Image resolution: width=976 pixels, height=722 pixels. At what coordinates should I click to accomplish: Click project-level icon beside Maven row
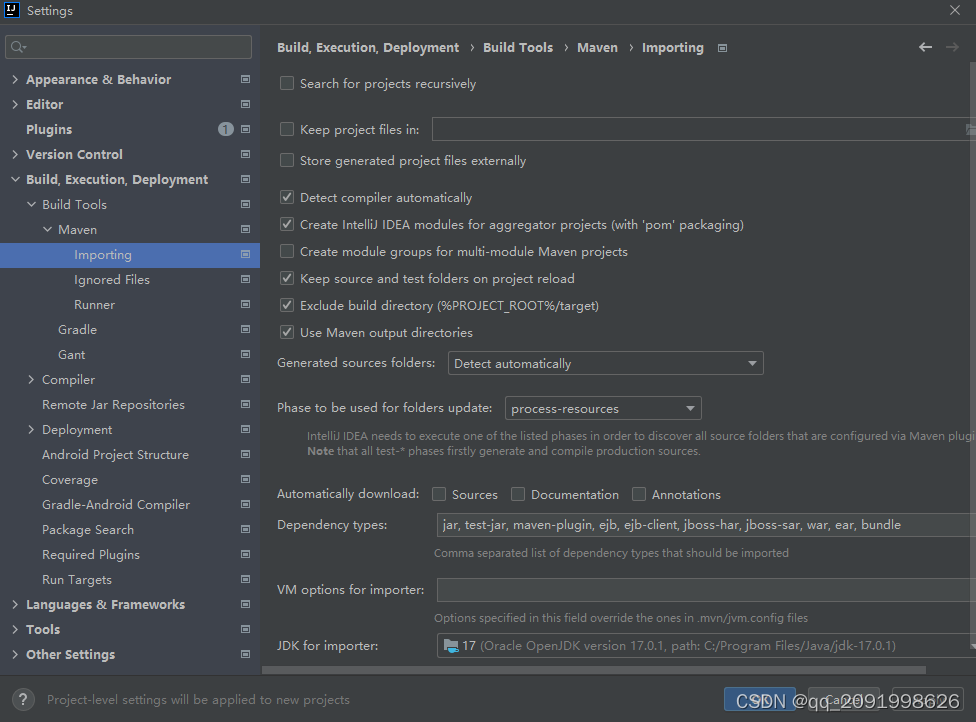point(245,229)
